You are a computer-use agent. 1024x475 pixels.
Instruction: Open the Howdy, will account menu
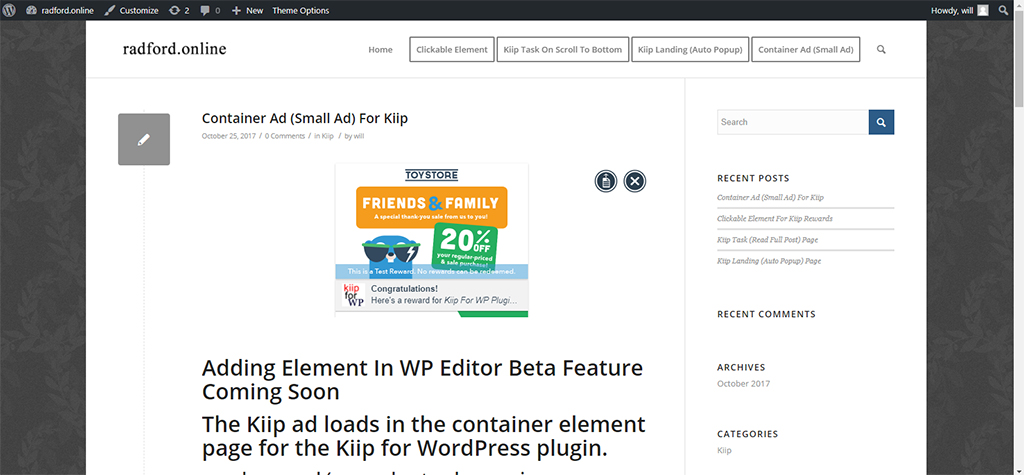coord(960,10)
